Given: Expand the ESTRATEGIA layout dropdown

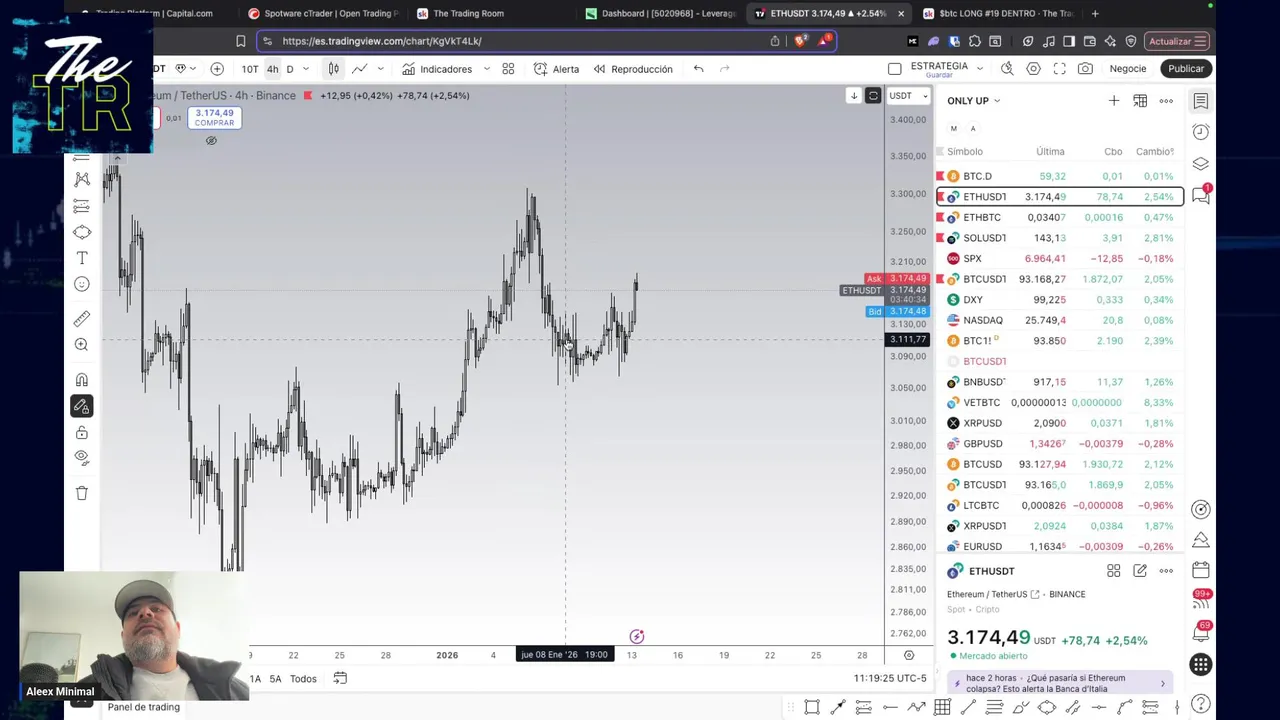Looking at the screenshot, I should [980, 69].
